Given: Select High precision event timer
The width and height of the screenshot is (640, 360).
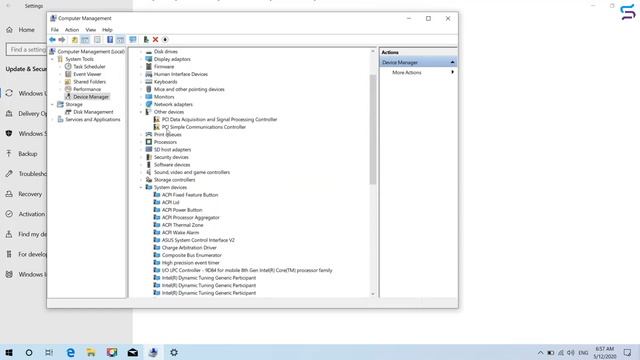Looking at the screenshot, I should [190, 263].
